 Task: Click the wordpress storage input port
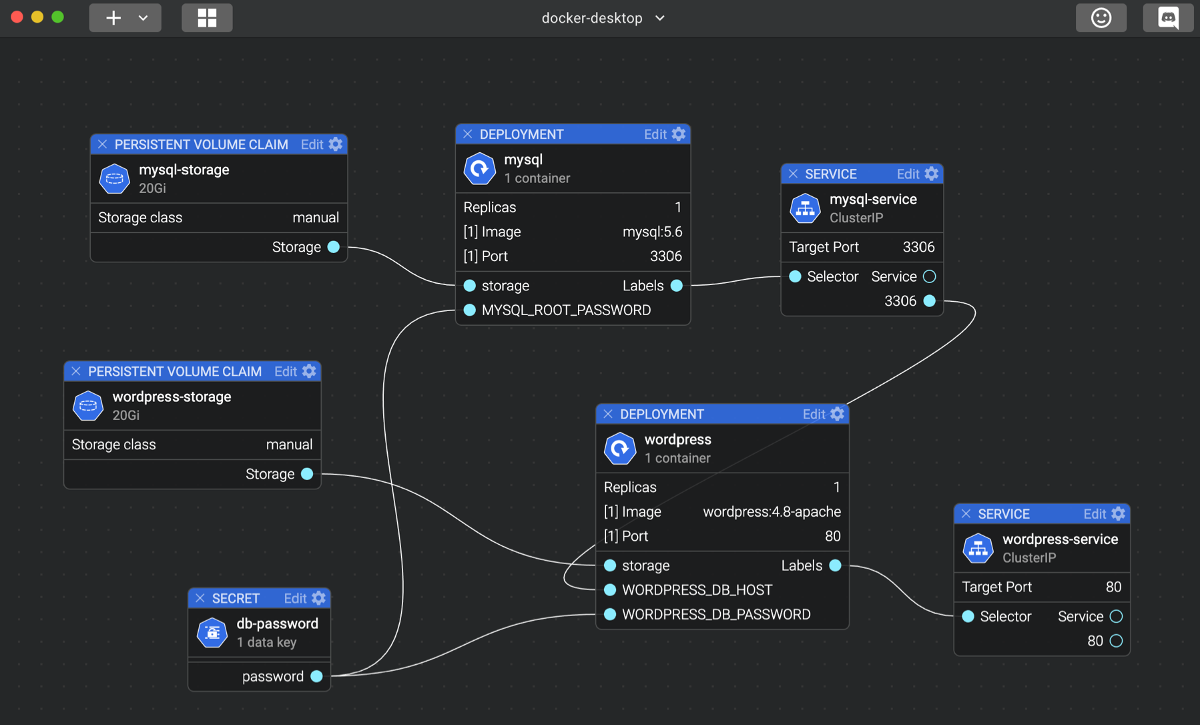click(610, 566)
